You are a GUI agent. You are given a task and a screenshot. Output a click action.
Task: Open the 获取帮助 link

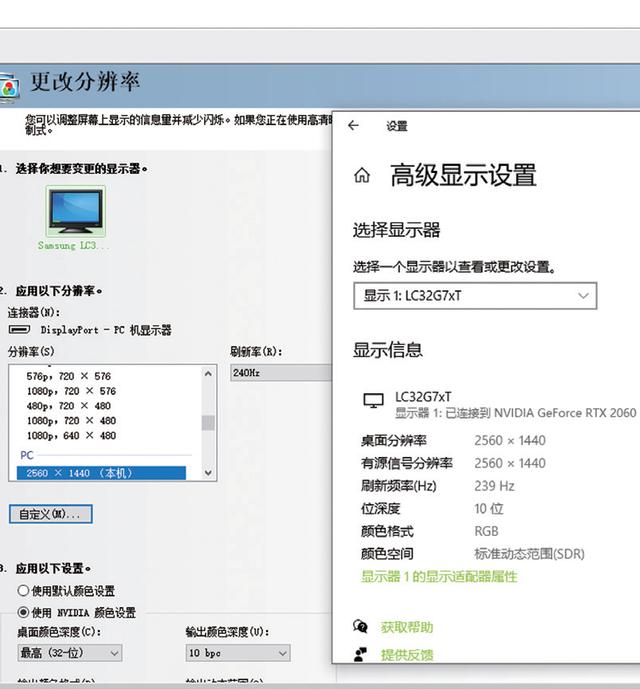pos(407,627)
